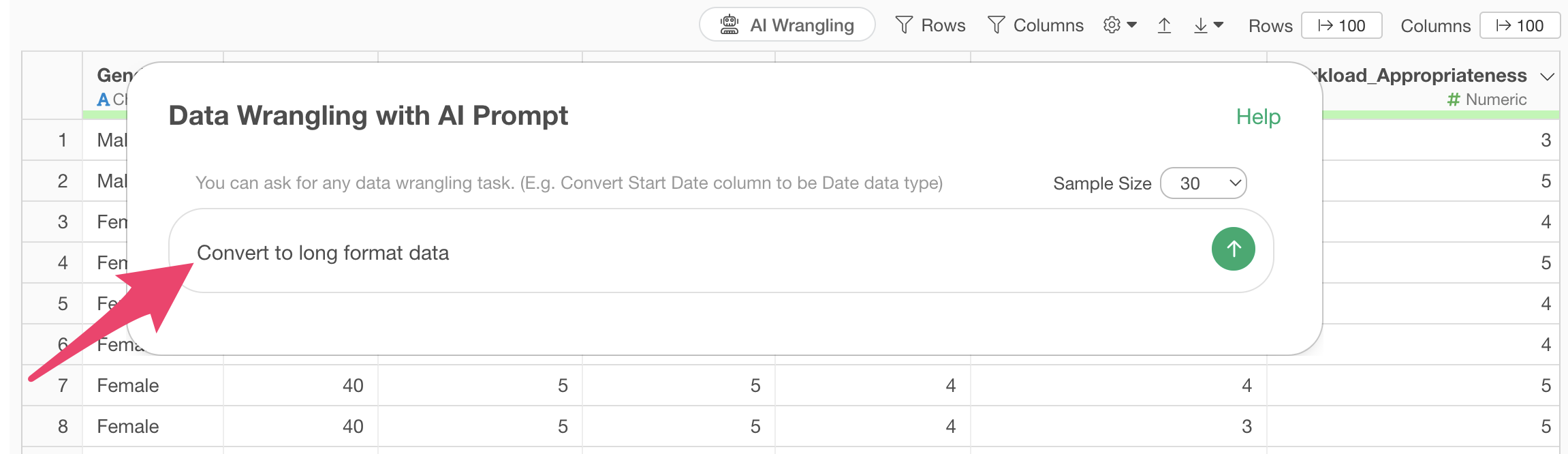Click the Columns limit 100 field
Image resolution: width=1568 pixels, height=454 pixels.
coord(1520,26)
